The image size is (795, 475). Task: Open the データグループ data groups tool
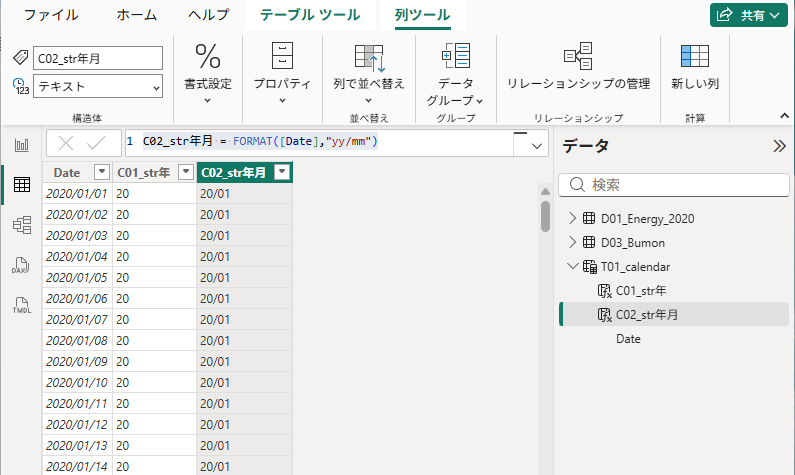[455, 74]
